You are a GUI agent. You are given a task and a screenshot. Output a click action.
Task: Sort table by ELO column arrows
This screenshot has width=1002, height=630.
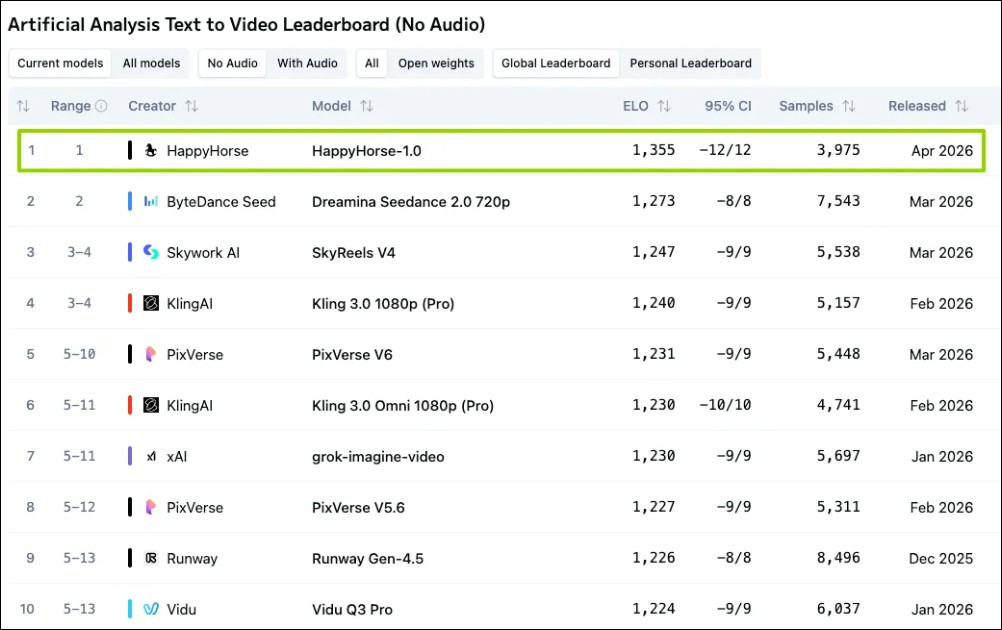pos(664,106)
